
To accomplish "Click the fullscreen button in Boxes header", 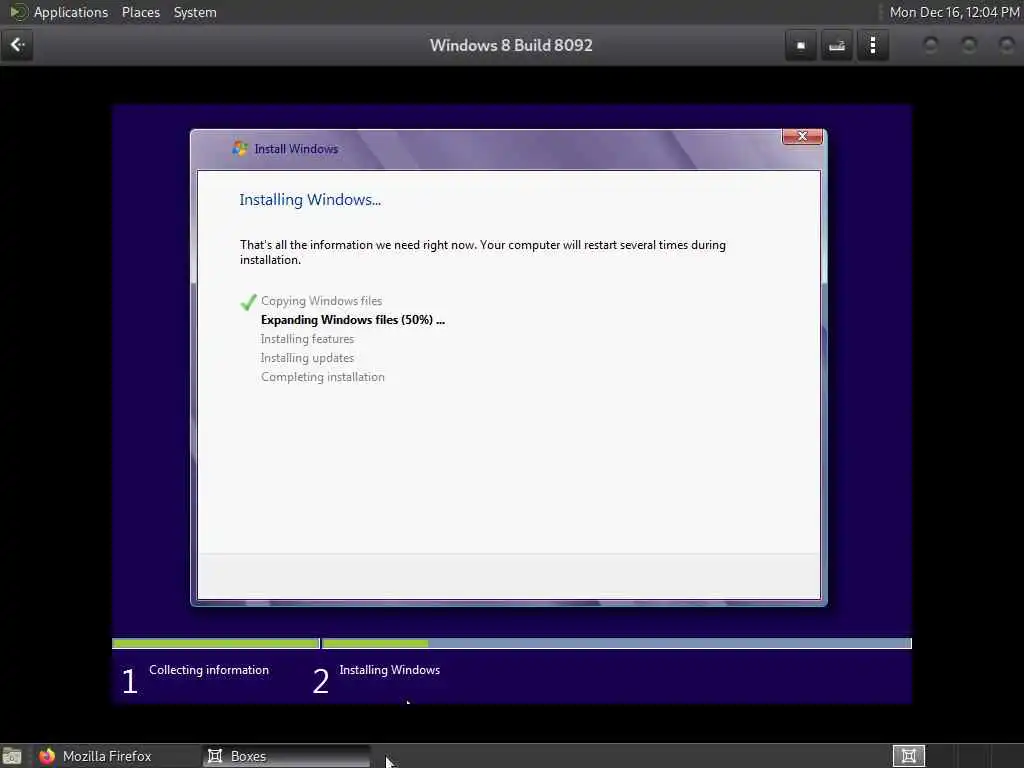I will coord(801,46).
